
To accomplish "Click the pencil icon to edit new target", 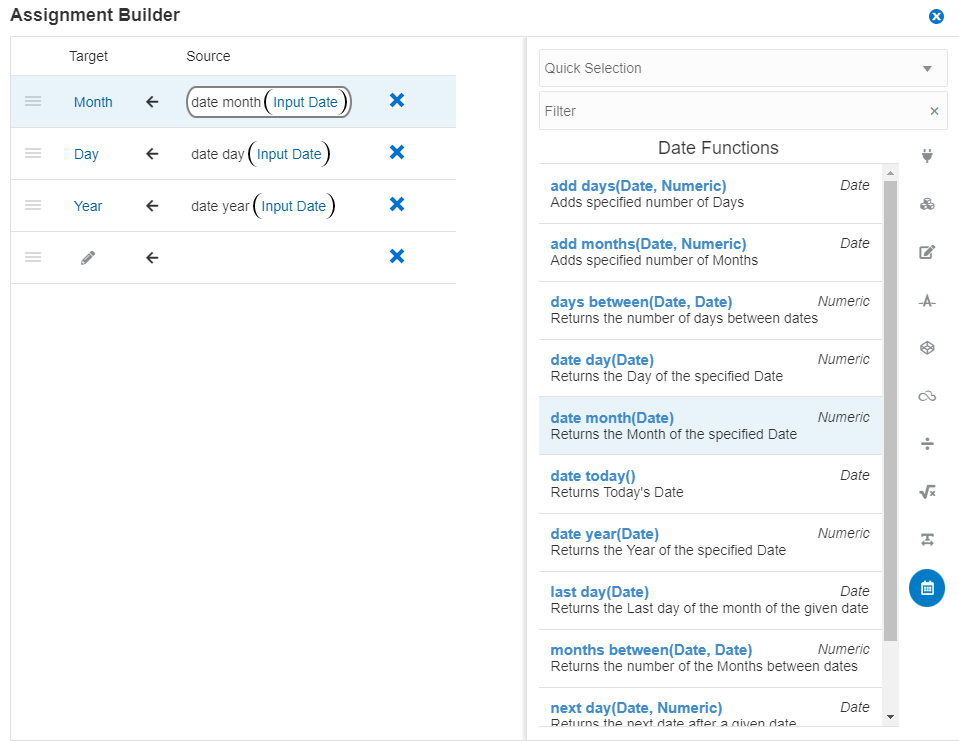I will tap(88, 257).
